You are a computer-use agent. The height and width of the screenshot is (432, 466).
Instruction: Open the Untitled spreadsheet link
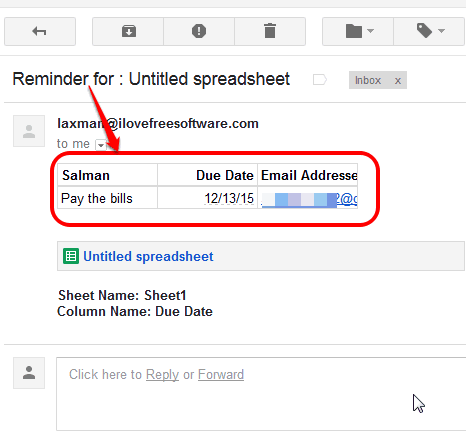(148, 256)
